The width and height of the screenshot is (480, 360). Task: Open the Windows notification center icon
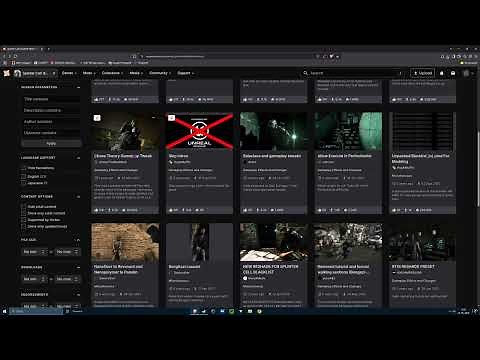475,311
